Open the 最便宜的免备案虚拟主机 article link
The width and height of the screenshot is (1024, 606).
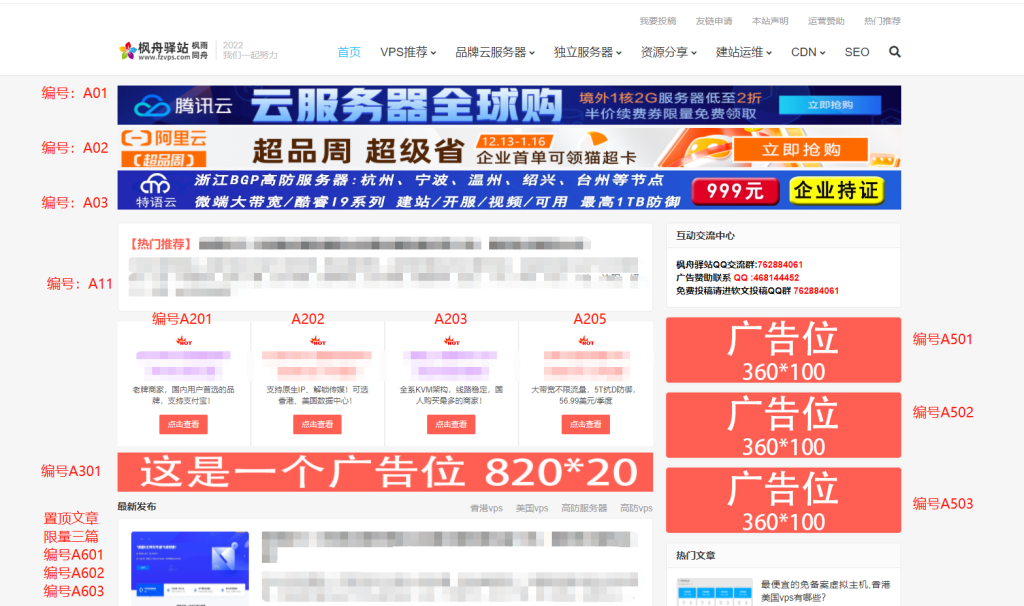(825, 591)
